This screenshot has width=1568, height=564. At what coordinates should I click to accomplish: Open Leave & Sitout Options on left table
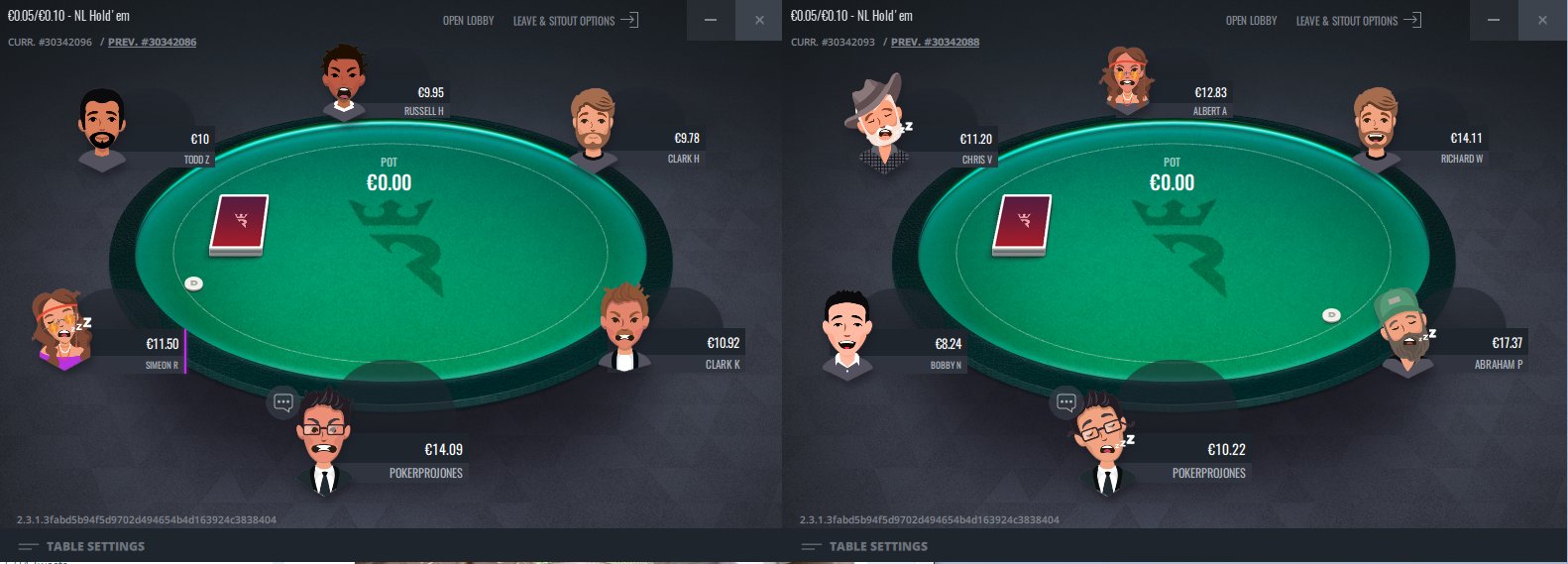[x=576, y=20]
